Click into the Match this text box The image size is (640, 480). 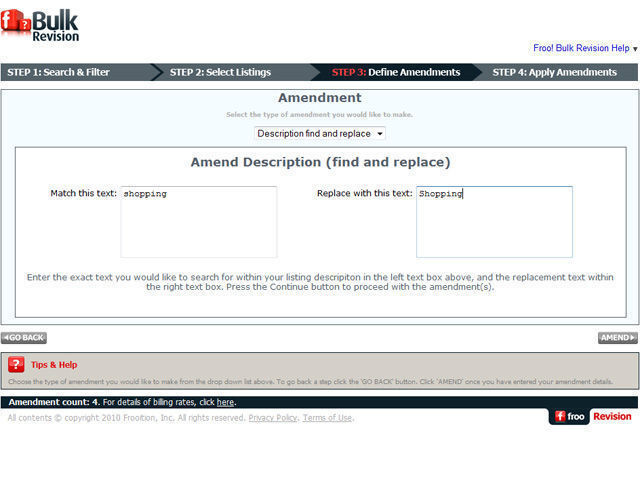199,222
